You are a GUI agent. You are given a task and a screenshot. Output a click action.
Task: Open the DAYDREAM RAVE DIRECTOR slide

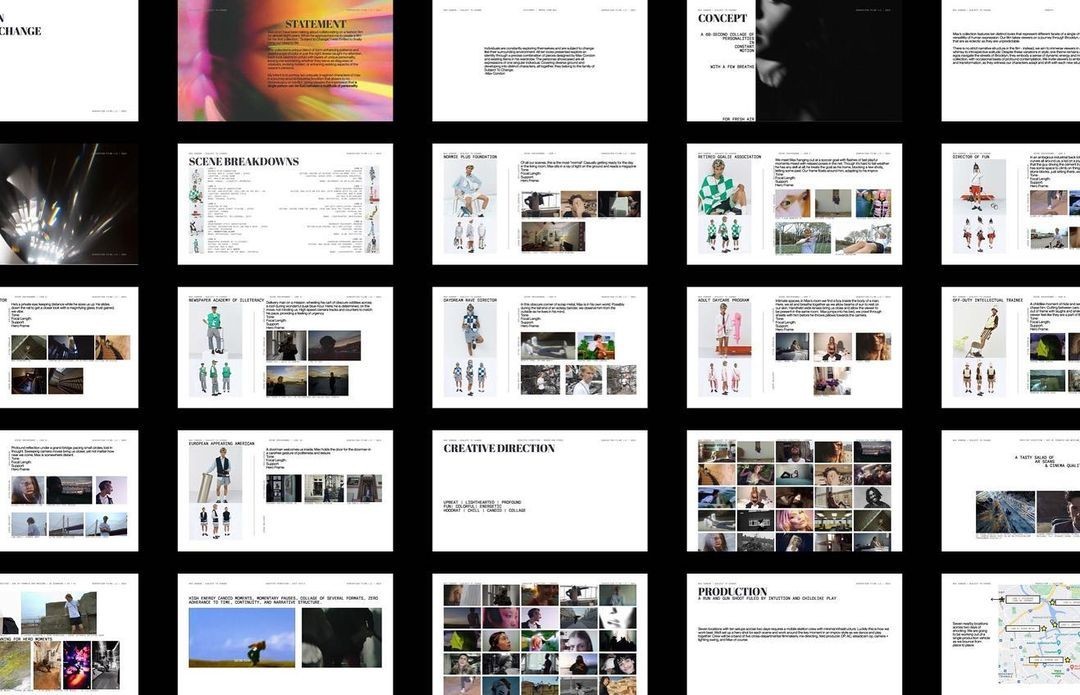tap(540, 347)
